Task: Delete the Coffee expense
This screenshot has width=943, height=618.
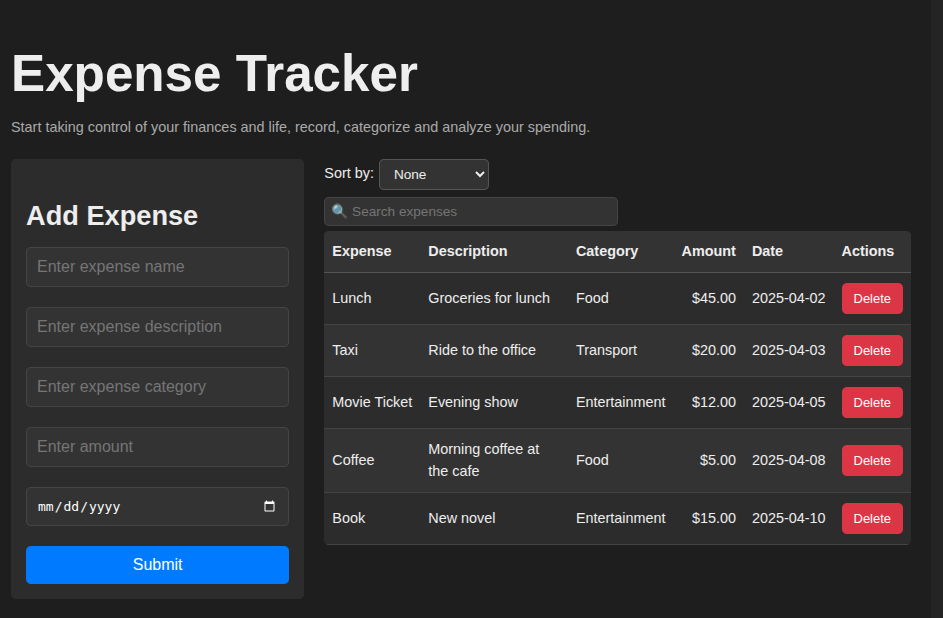Action: point(871,460)
